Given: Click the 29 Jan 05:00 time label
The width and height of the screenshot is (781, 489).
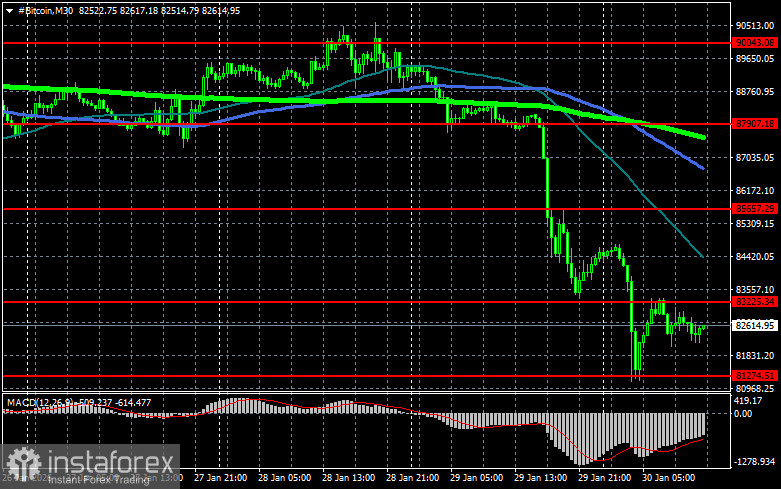Looking at the screenshot, I should pyautogui.click(x=477, y=478).
